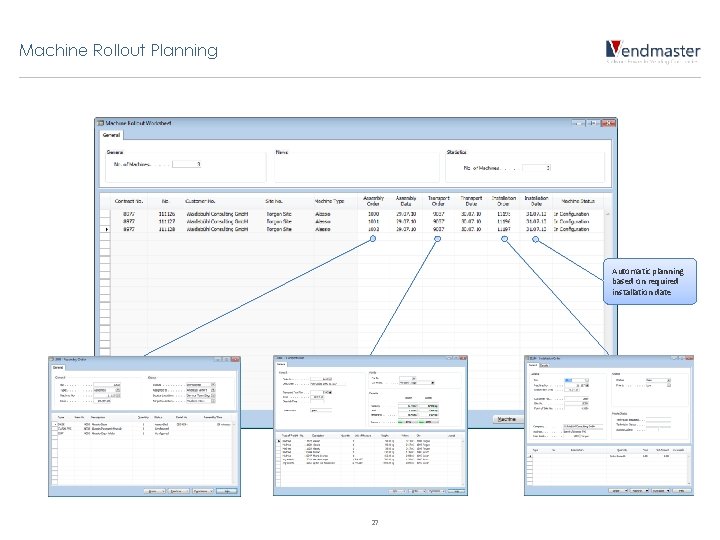Select machine number 311126 cell
This screenshot has height=540, width=720.
167,214
